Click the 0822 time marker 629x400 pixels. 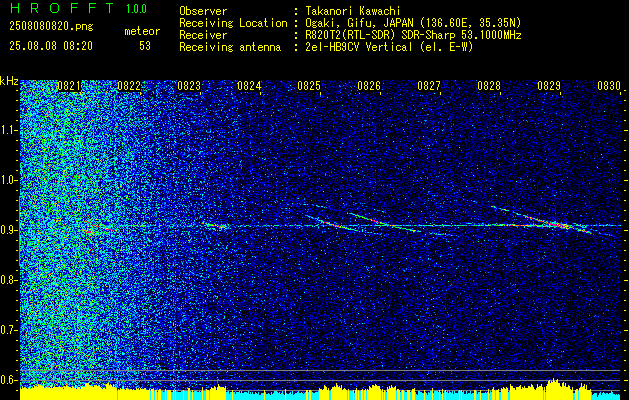click(x=129, y=86)
